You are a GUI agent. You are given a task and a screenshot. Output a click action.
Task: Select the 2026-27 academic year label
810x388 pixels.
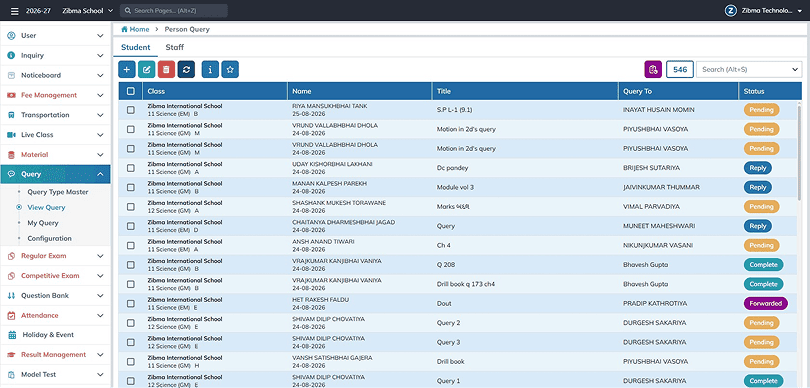(38, 10)
